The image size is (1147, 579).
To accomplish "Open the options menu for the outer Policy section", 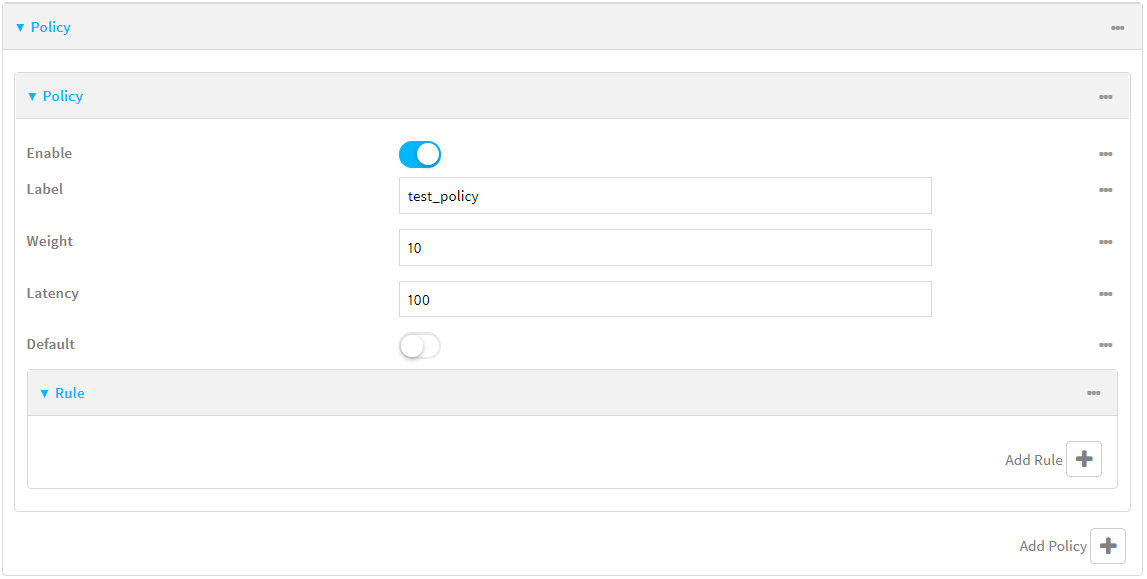I will 1117,28.
